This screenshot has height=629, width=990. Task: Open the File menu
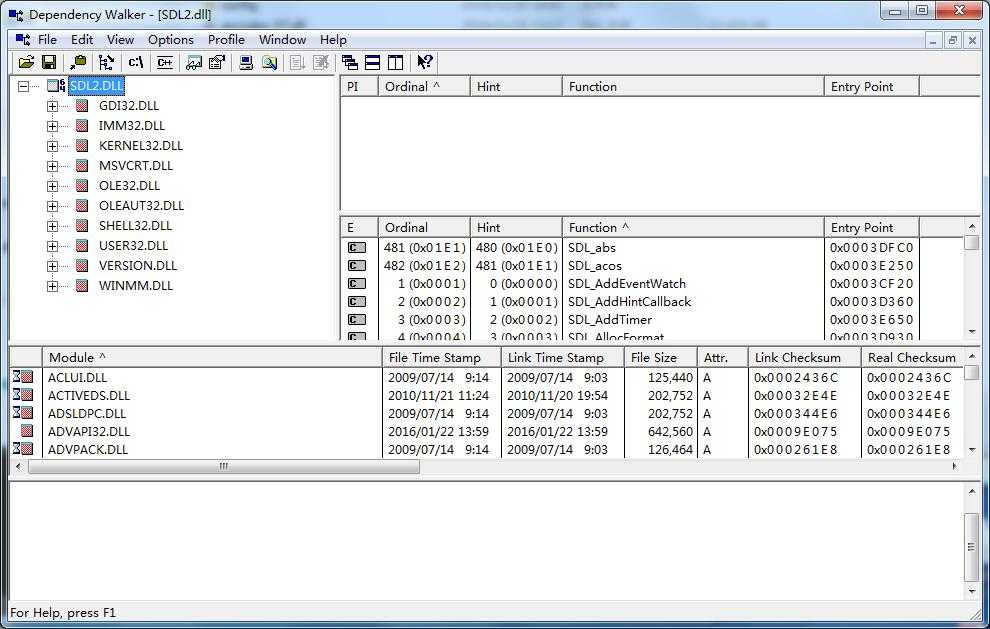pos(47,40)
